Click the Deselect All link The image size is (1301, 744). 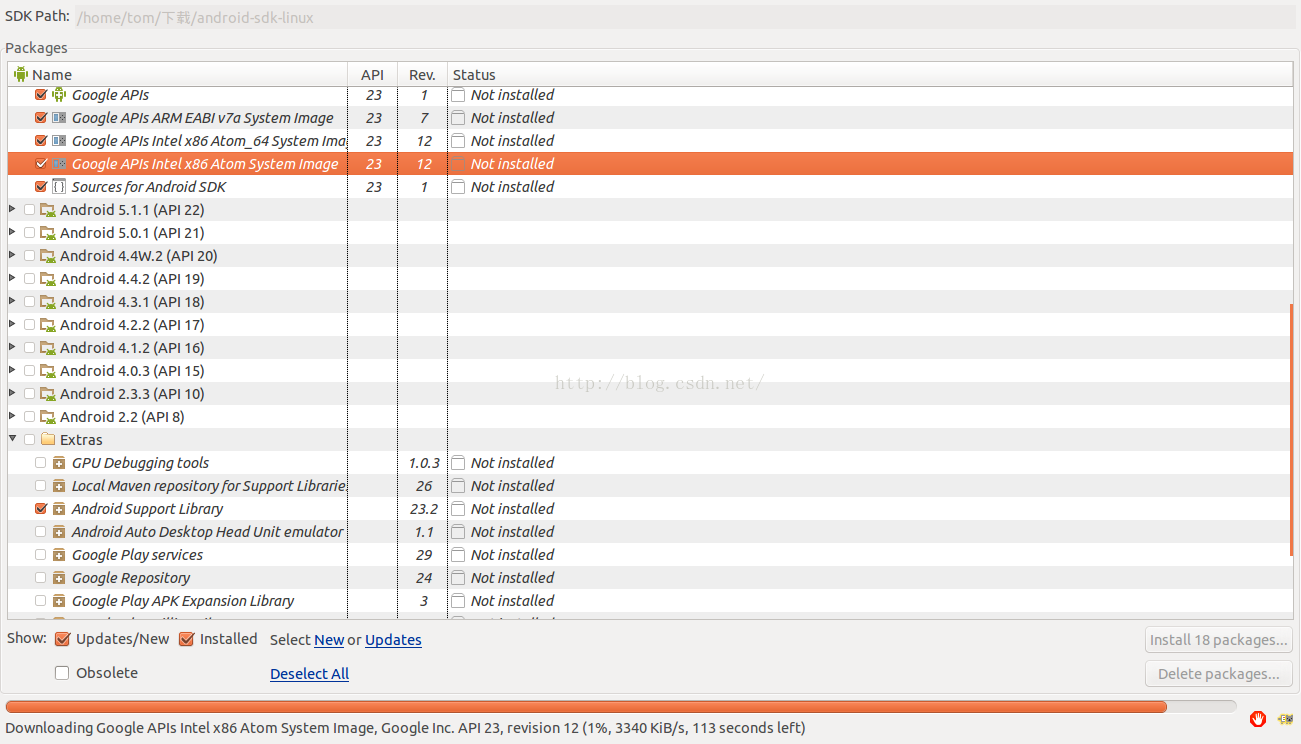click(x=309, y=674)
